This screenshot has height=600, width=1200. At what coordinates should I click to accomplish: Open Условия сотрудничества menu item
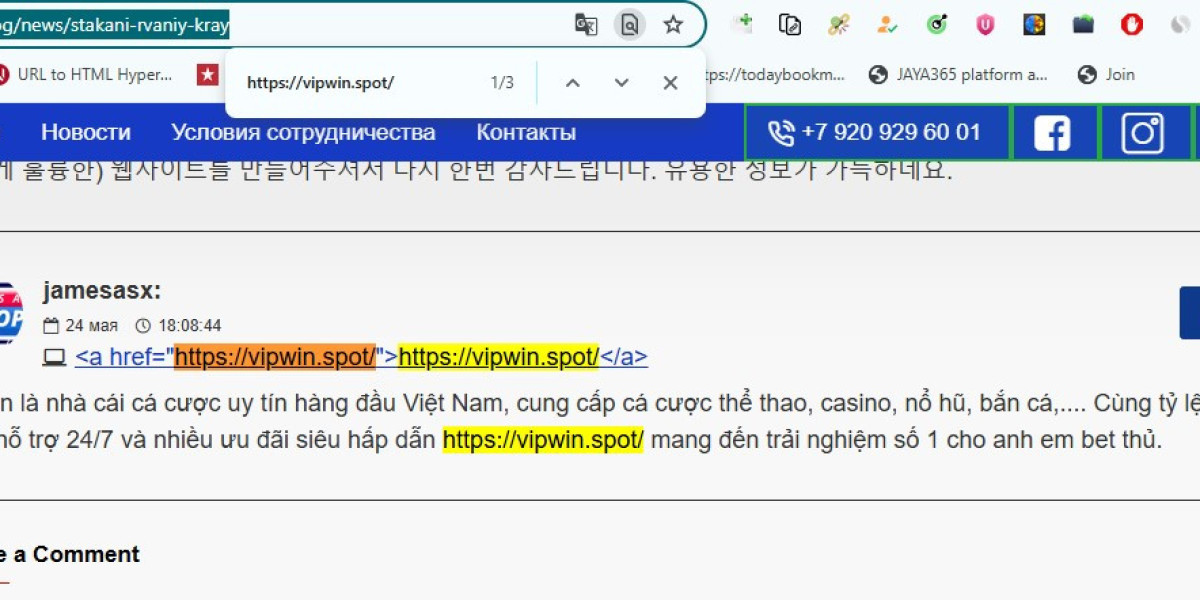point(303,132)
